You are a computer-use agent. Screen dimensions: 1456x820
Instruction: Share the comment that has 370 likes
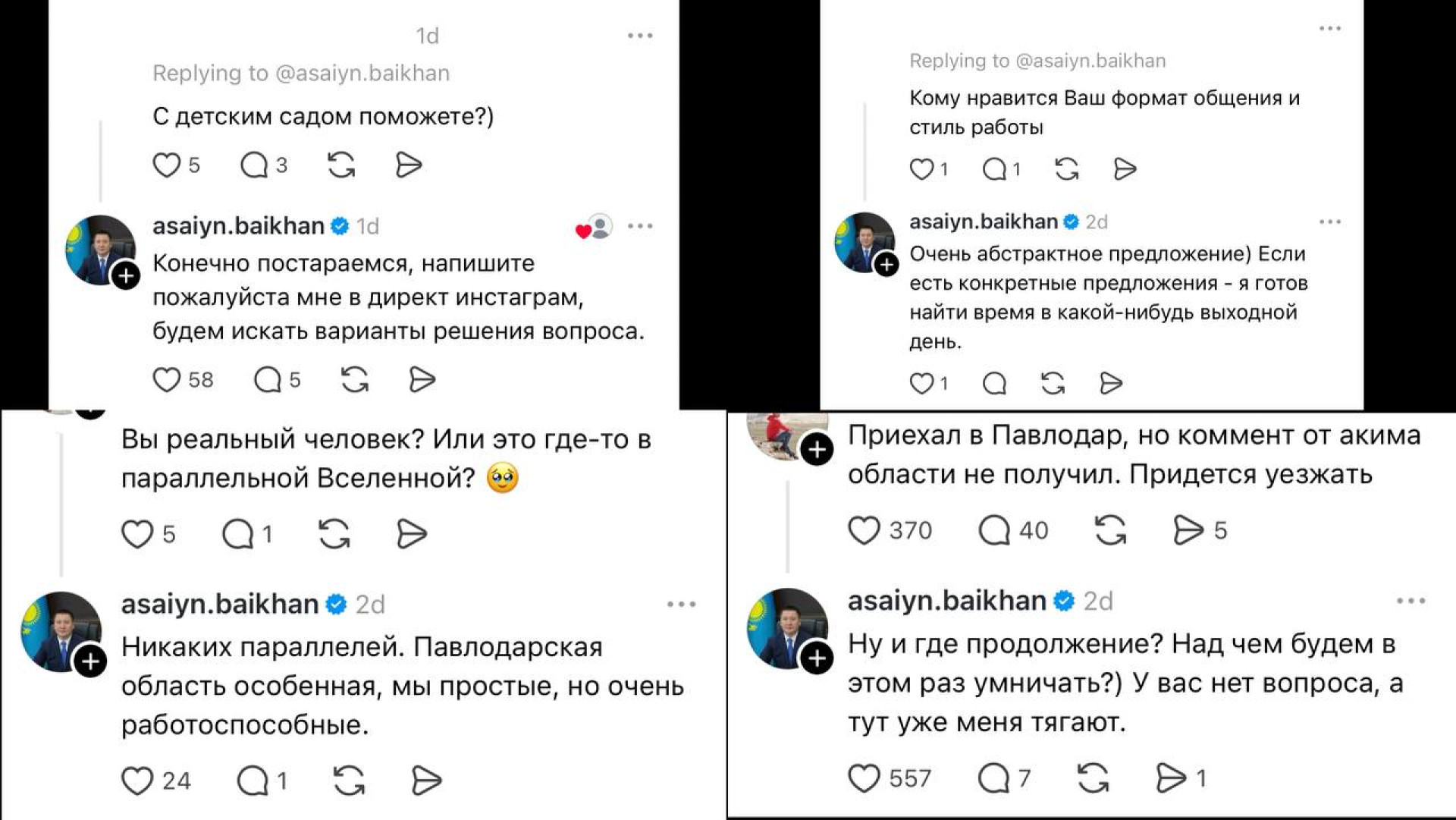[x=1188, y=530]
